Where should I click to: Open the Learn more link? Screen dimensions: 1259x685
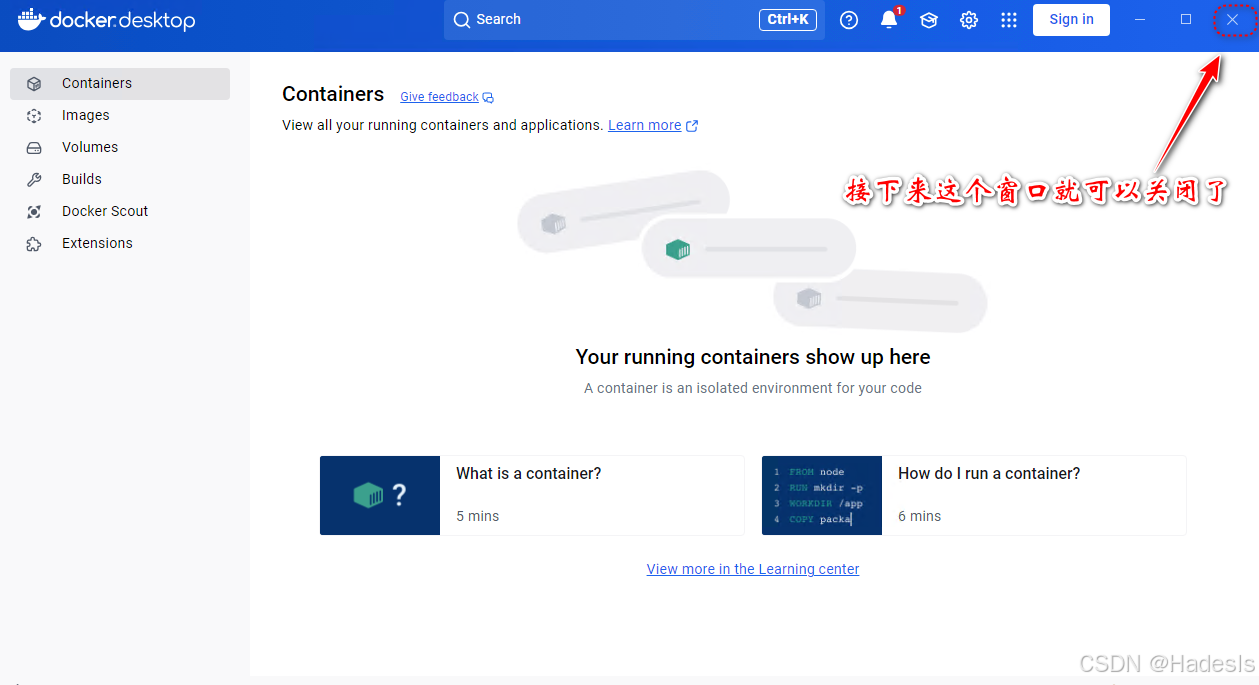point(644,125)
